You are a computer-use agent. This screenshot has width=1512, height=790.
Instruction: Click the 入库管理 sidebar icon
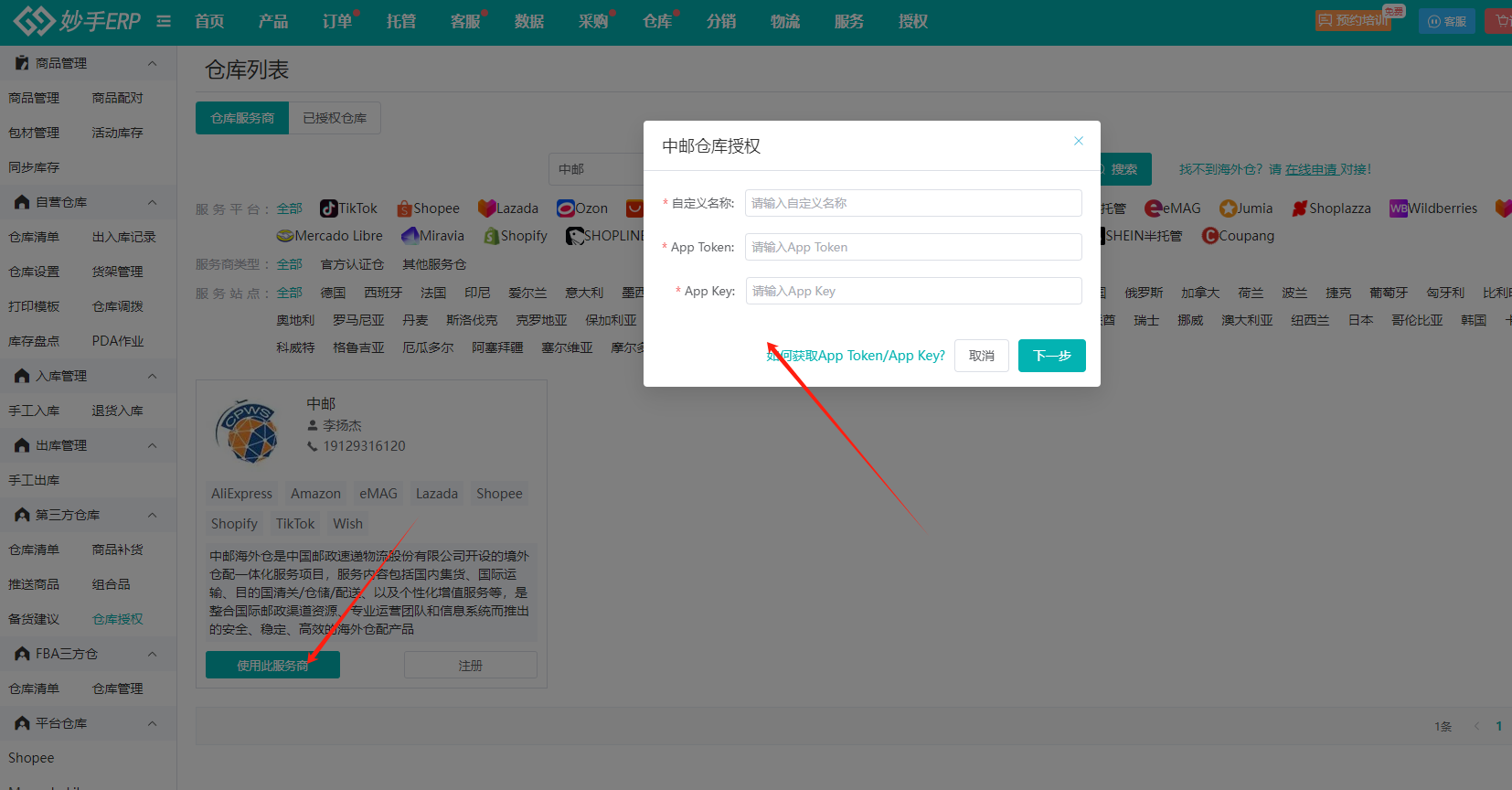22,376
